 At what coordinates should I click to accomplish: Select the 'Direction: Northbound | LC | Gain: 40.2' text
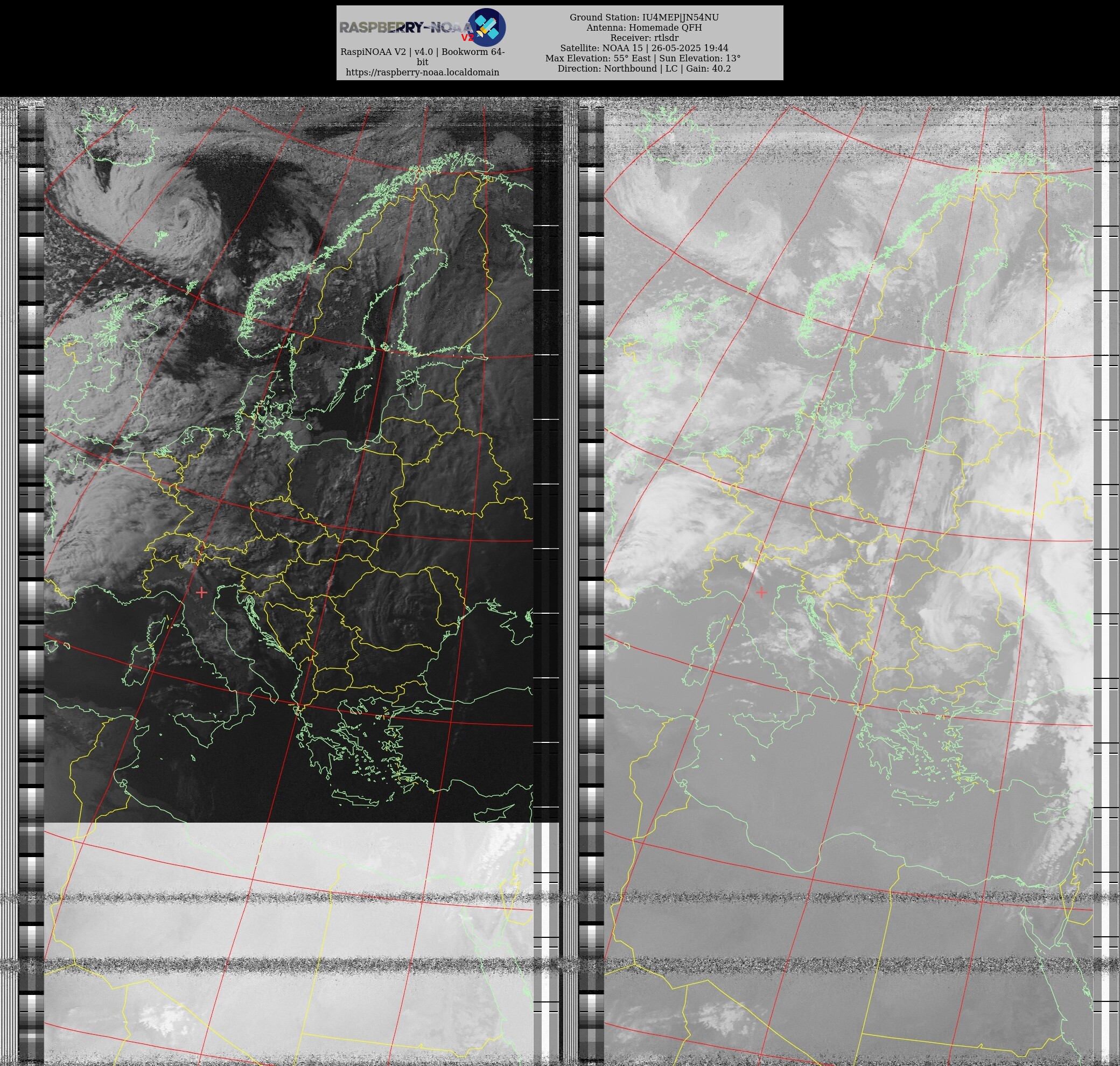coord(644,69)
